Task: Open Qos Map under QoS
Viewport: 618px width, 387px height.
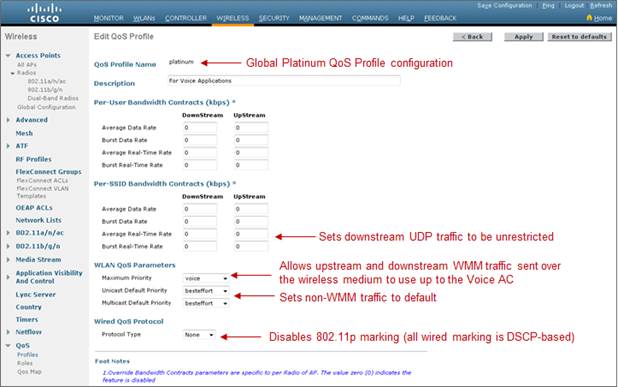Action: click(29, 372)
